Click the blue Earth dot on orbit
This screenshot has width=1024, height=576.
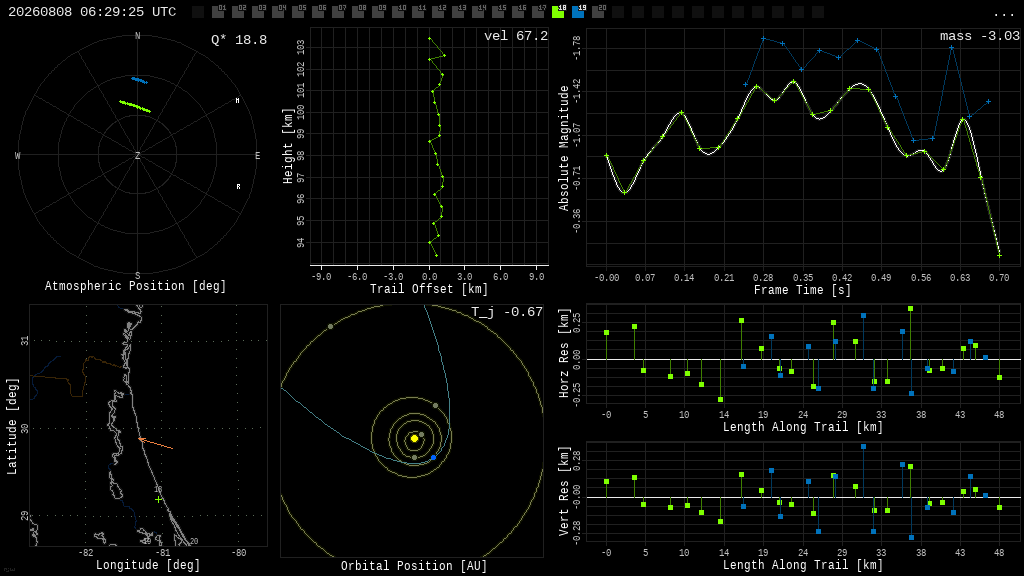[433, 458]
